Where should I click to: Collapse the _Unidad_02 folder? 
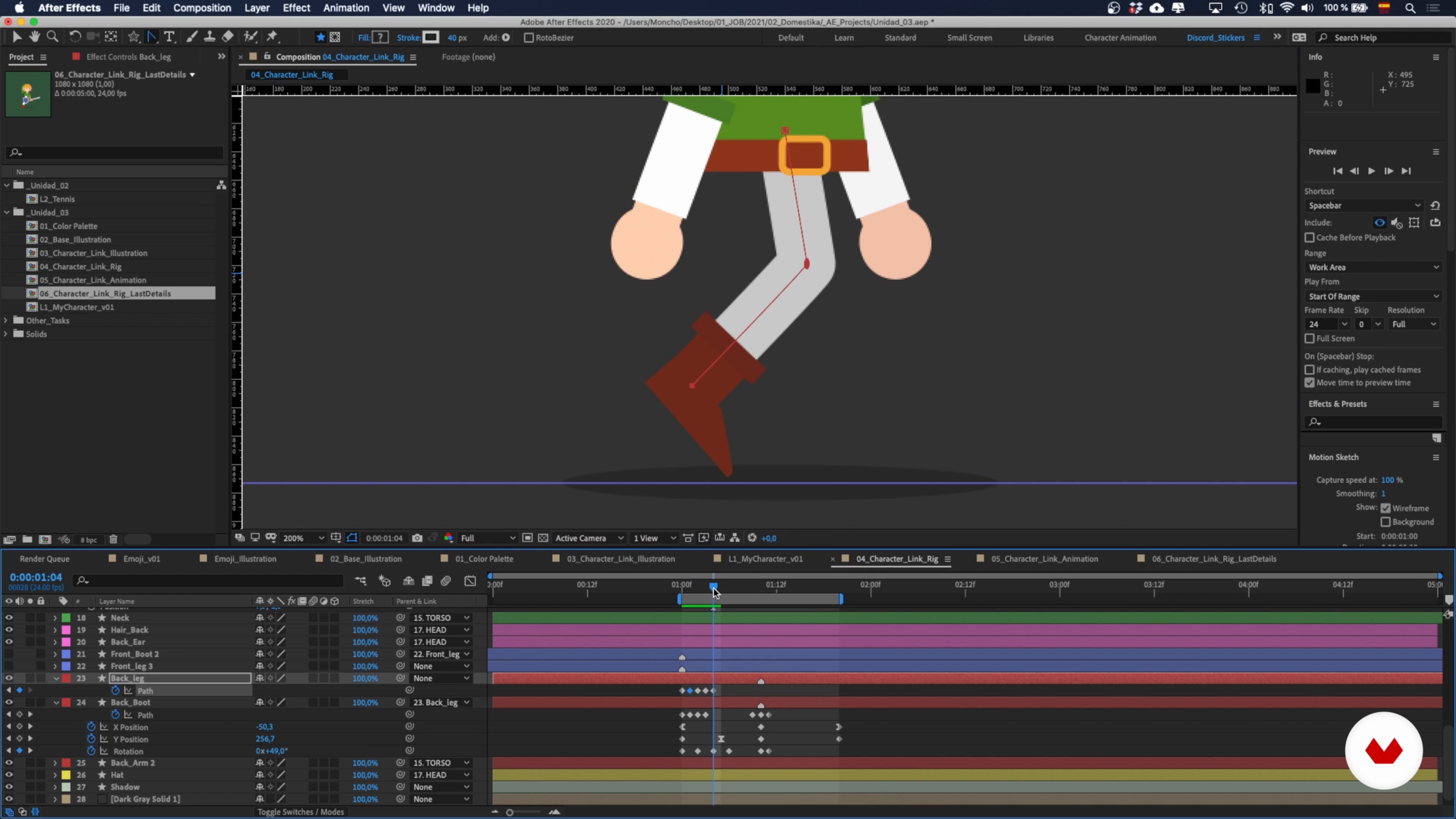7,185
